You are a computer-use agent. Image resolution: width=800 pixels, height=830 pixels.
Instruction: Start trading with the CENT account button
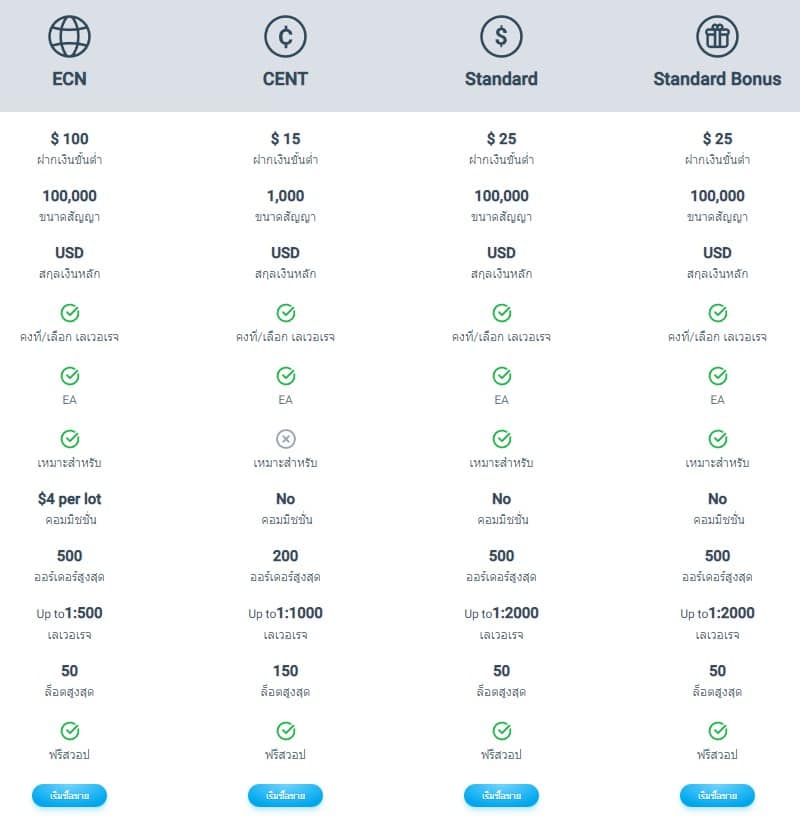click(285, 796)
